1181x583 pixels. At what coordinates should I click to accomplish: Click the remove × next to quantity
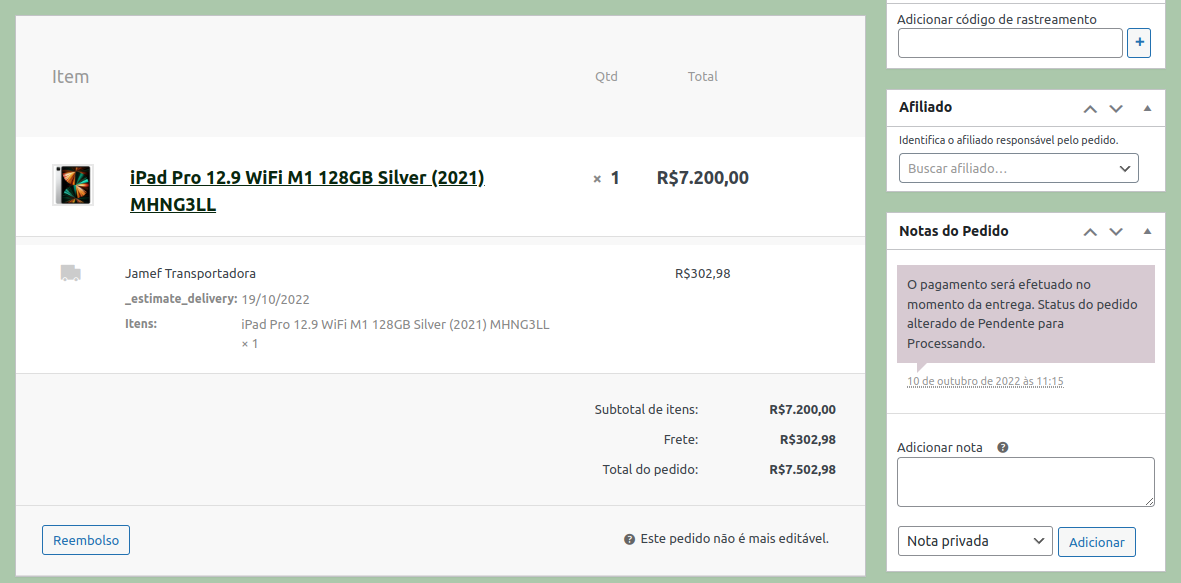tap(597, 179)
